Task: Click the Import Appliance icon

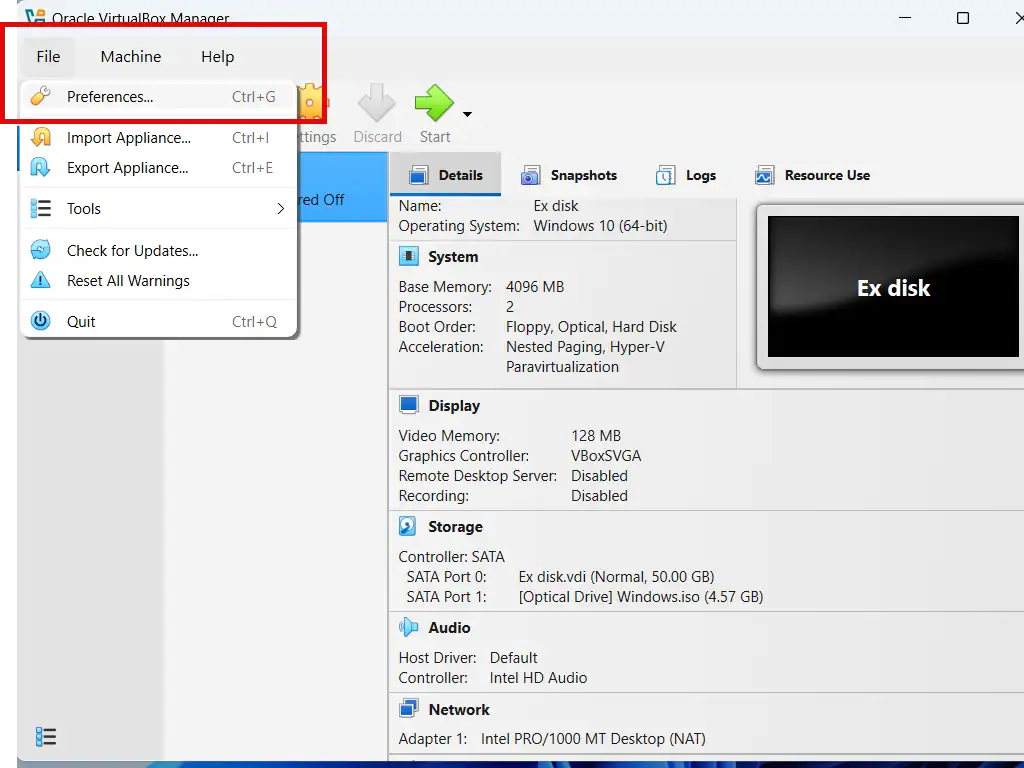Action: [x=41, y=138]
